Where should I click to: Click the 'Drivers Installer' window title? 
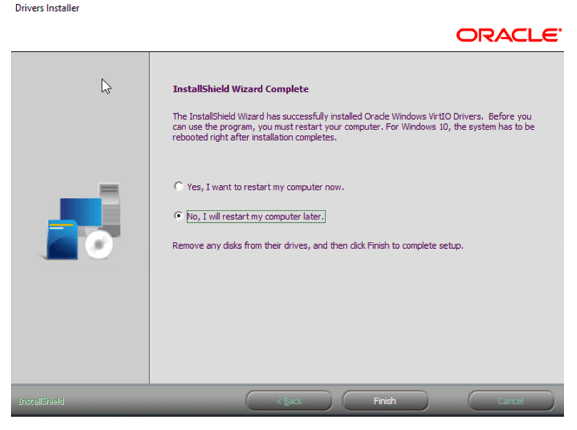47,8
